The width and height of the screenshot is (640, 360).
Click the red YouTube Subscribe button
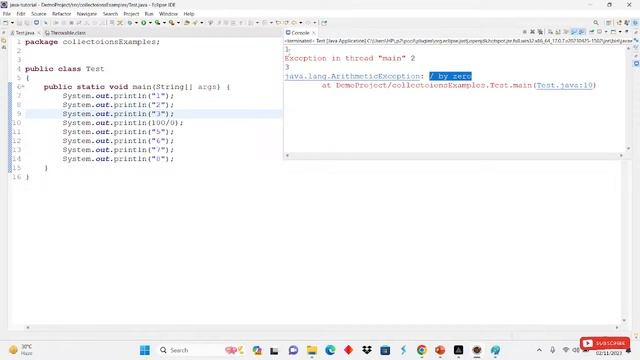[x=604, y=343]
